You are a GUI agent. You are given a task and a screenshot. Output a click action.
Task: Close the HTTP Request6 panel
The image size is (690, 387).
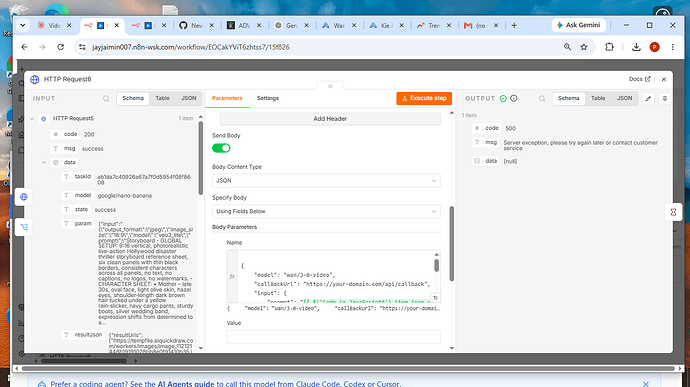pyautogui.click(x=664, y=79)
